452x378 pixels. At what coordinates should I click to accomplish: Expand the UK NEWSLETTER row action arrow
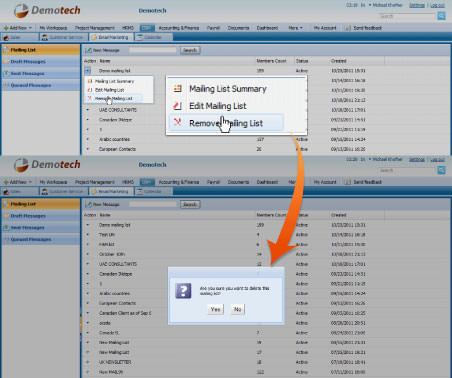[x=88, y=362]
